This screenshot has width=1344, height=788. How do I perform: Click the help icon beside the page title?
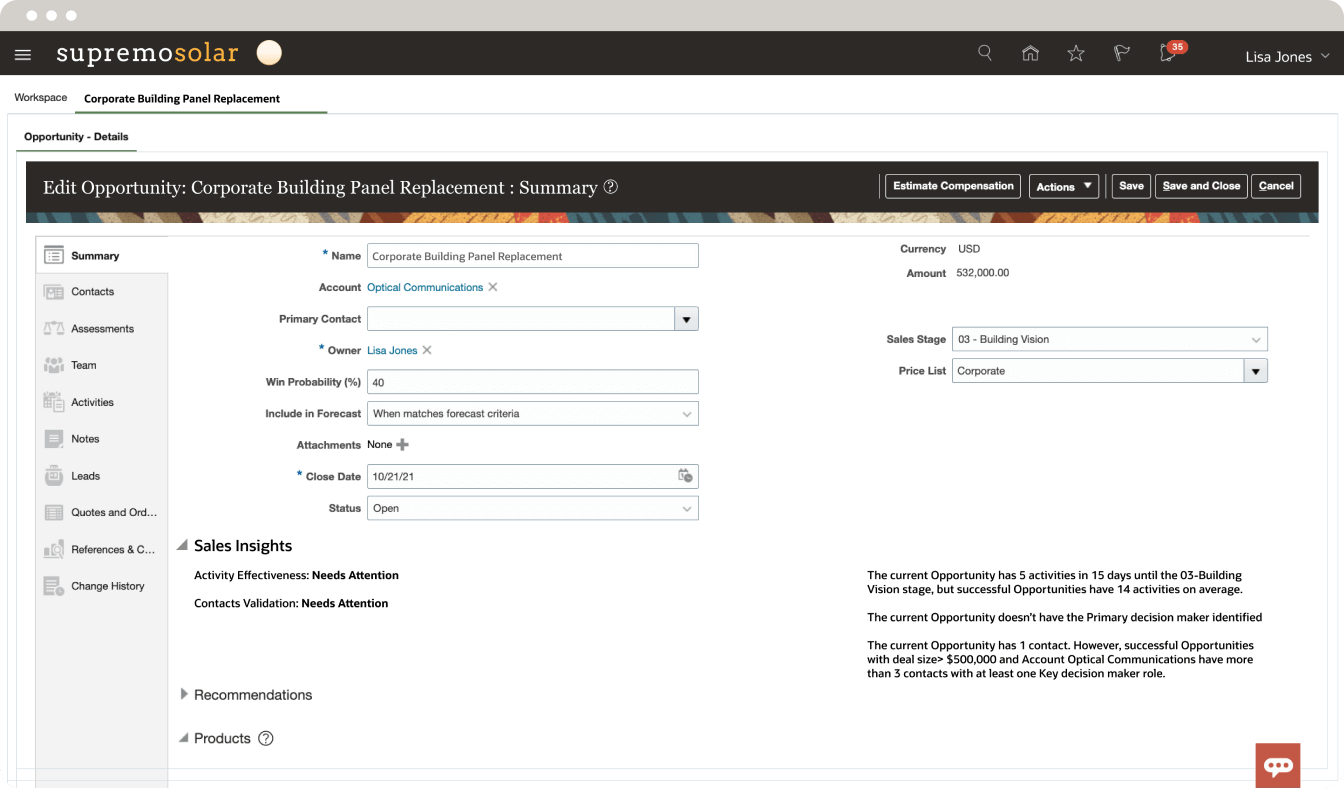(x=610, y=186)
